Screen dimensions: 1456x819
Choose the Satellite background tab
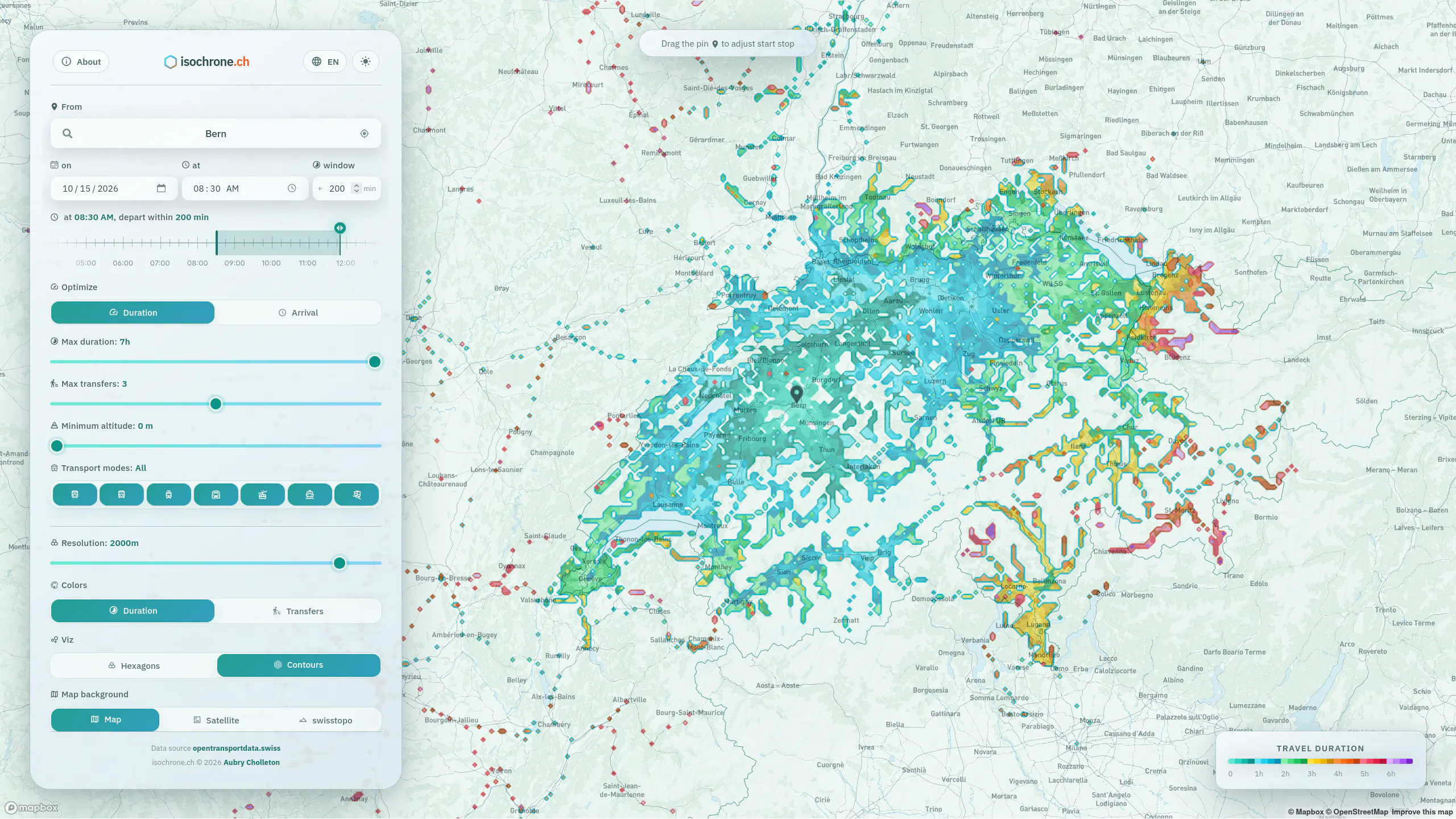point(216,721)
